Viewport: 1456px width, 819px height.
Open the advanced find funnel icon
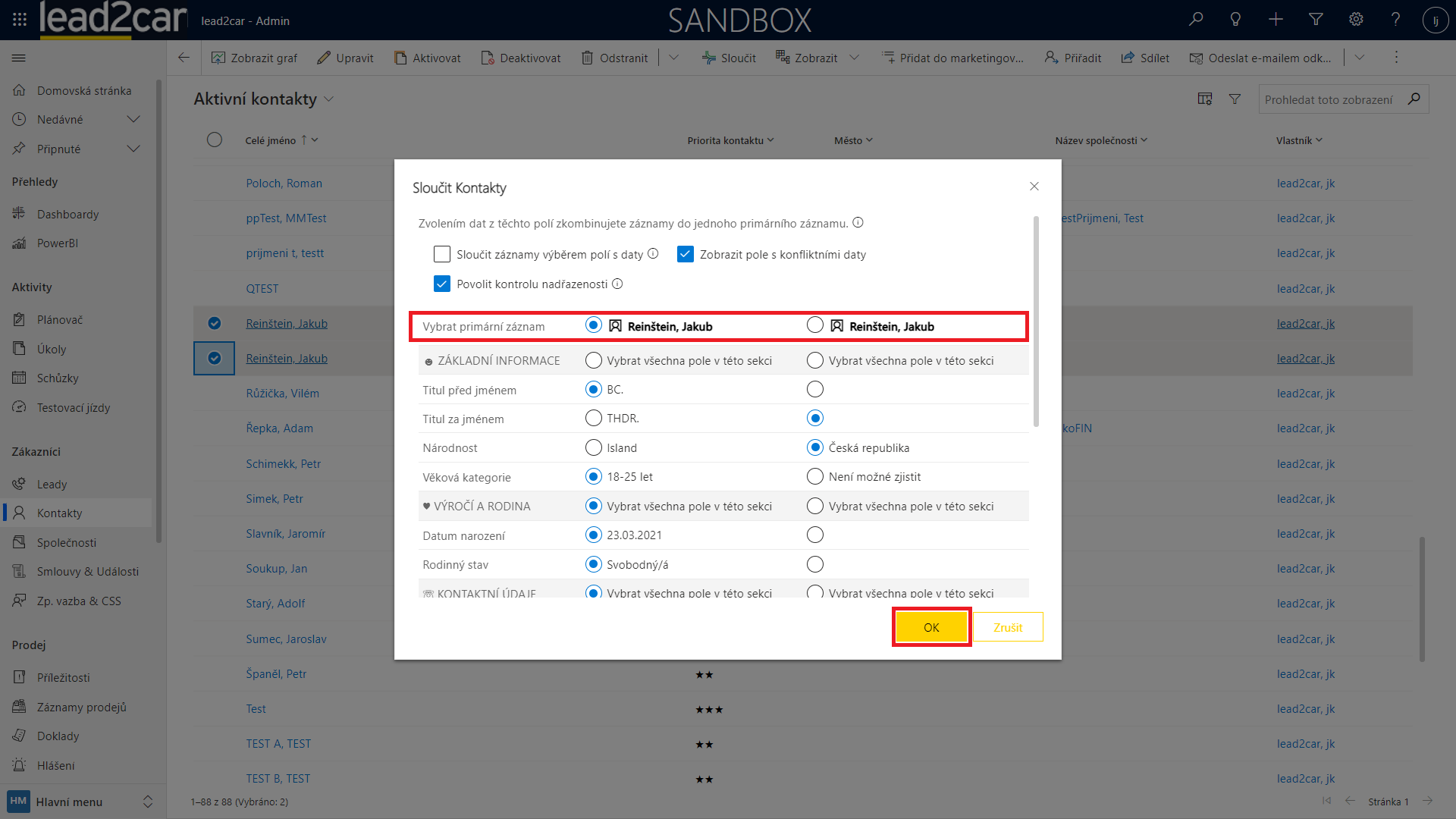click(1316, 20)
